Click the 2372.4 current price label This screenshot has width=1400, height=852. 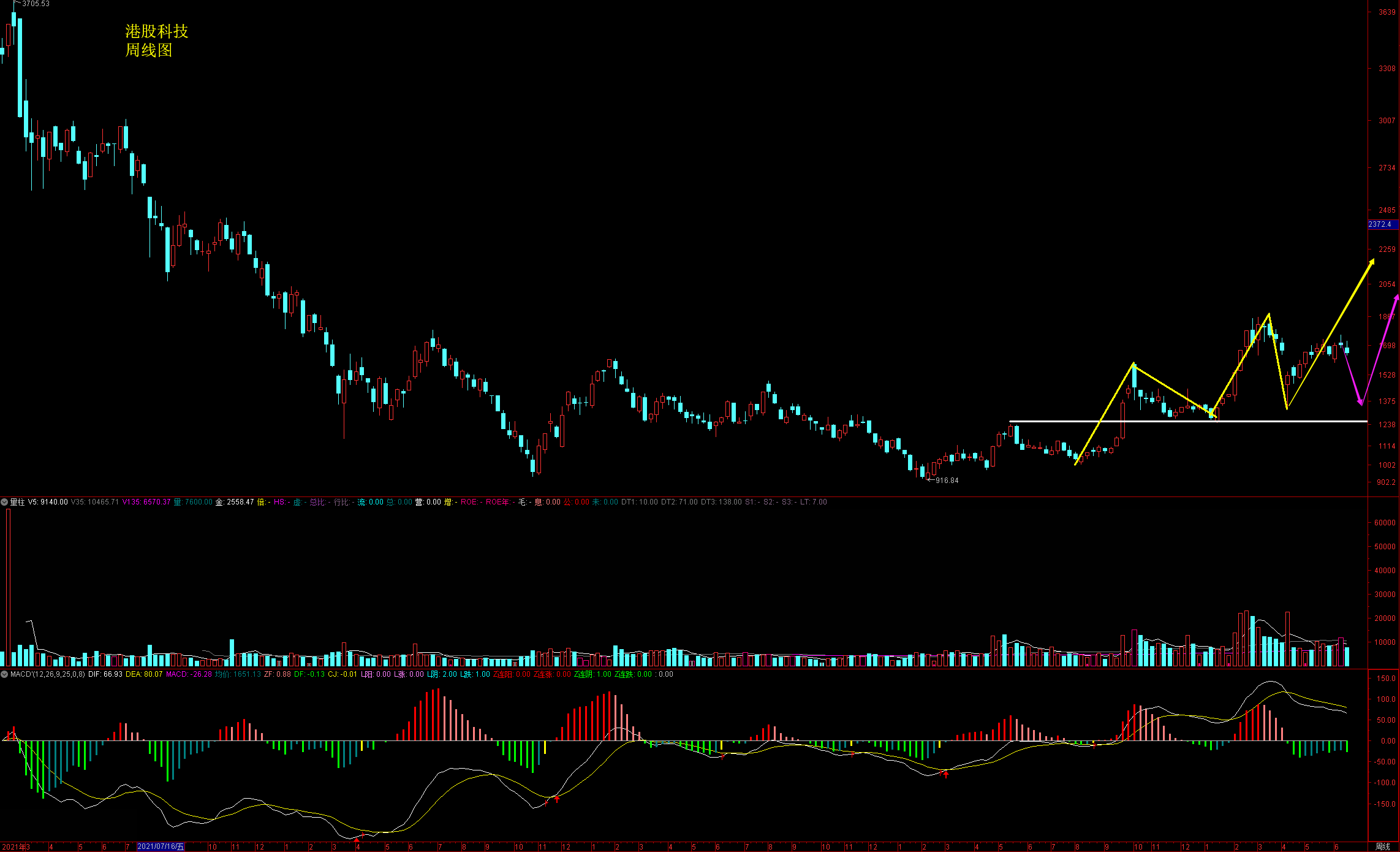(x=1380, y=224)
